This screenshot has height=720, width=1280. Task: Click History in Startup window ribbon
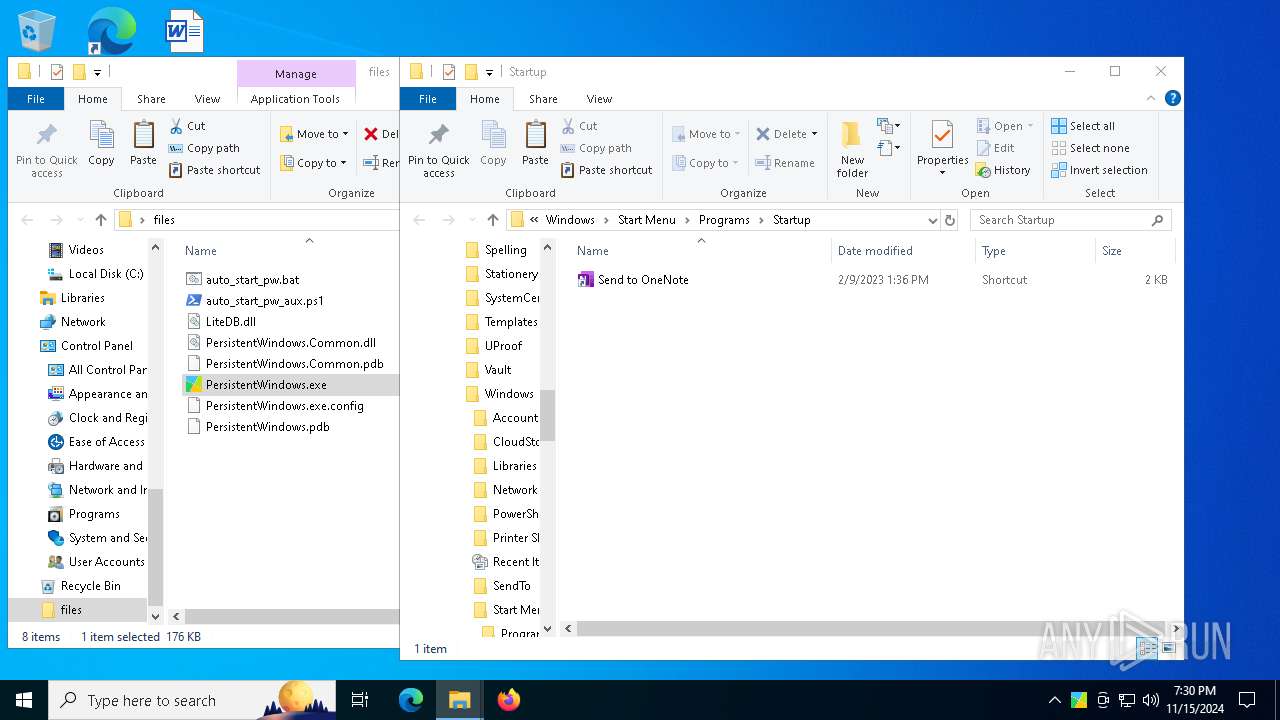pos(1003,170)
